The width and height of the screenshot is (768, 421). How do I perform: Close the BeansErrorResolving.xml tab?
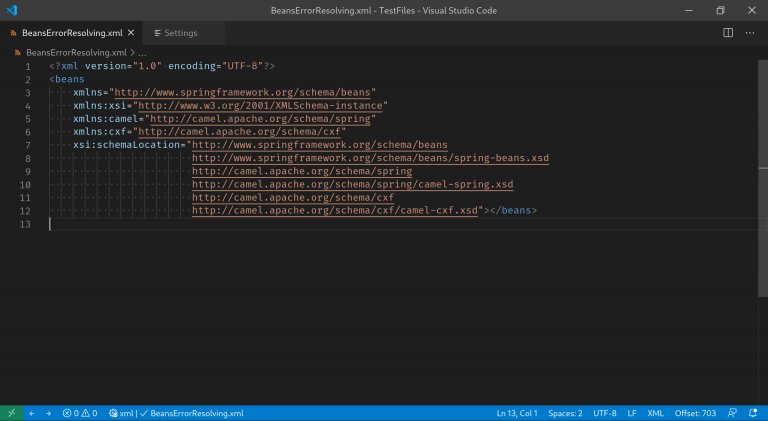(x=128, y=33)
